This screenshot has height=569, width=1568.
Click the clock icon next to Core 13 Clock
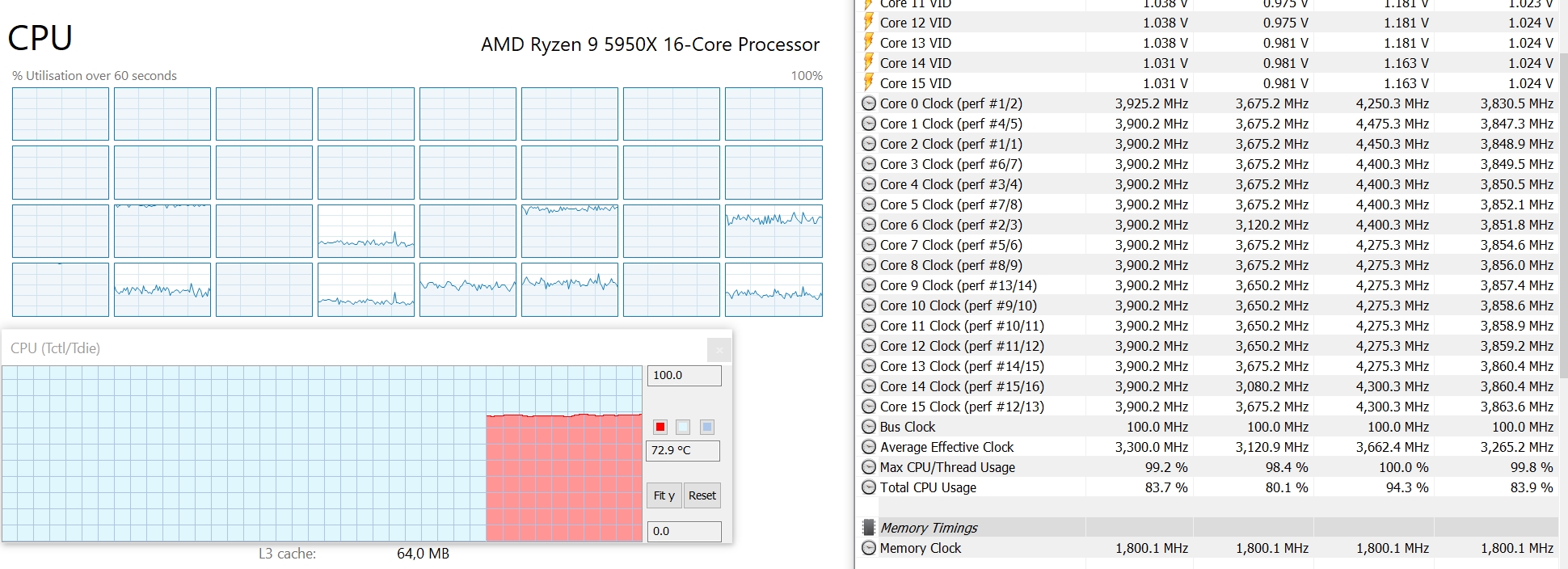869,366
